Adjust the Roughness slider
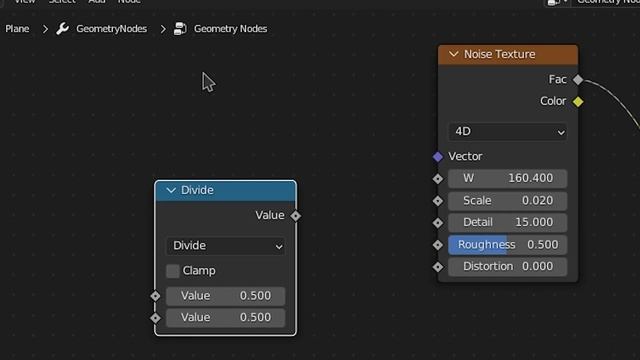 pos(507,244)
